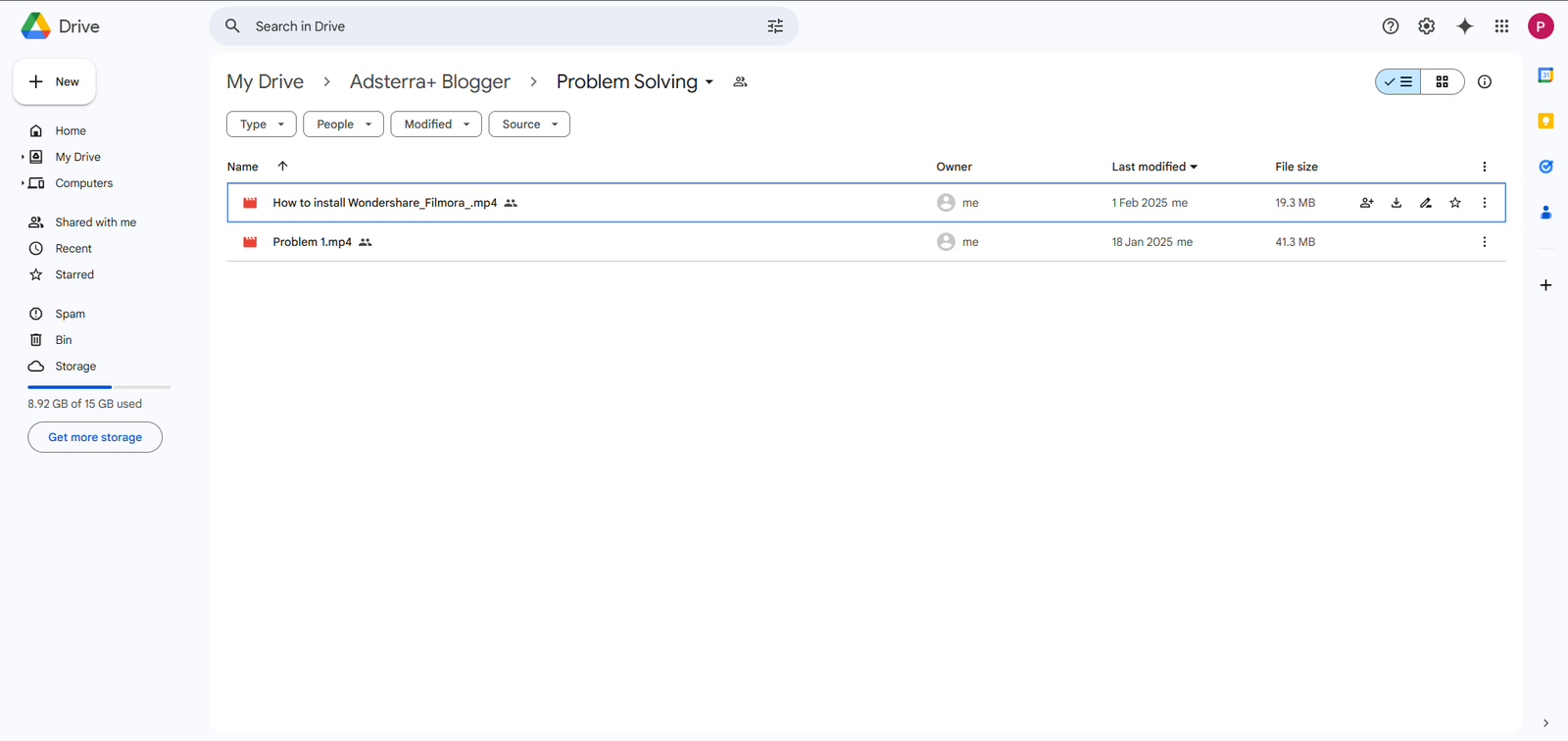Open the Modified filter dropdown
Viewport: 1568px width, 741px height.
(x=436, y=124)
